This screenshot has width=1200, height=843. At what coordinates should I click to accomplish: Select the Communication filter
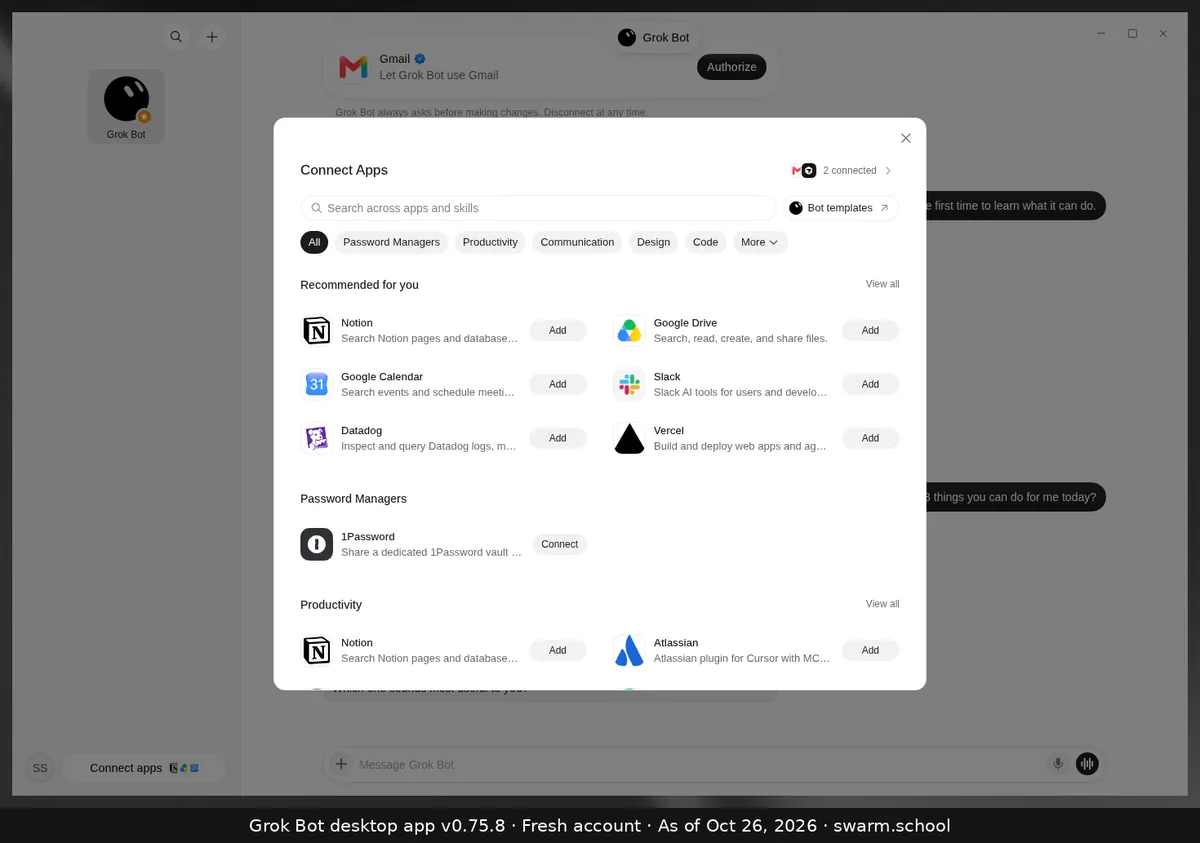[577, 242]
